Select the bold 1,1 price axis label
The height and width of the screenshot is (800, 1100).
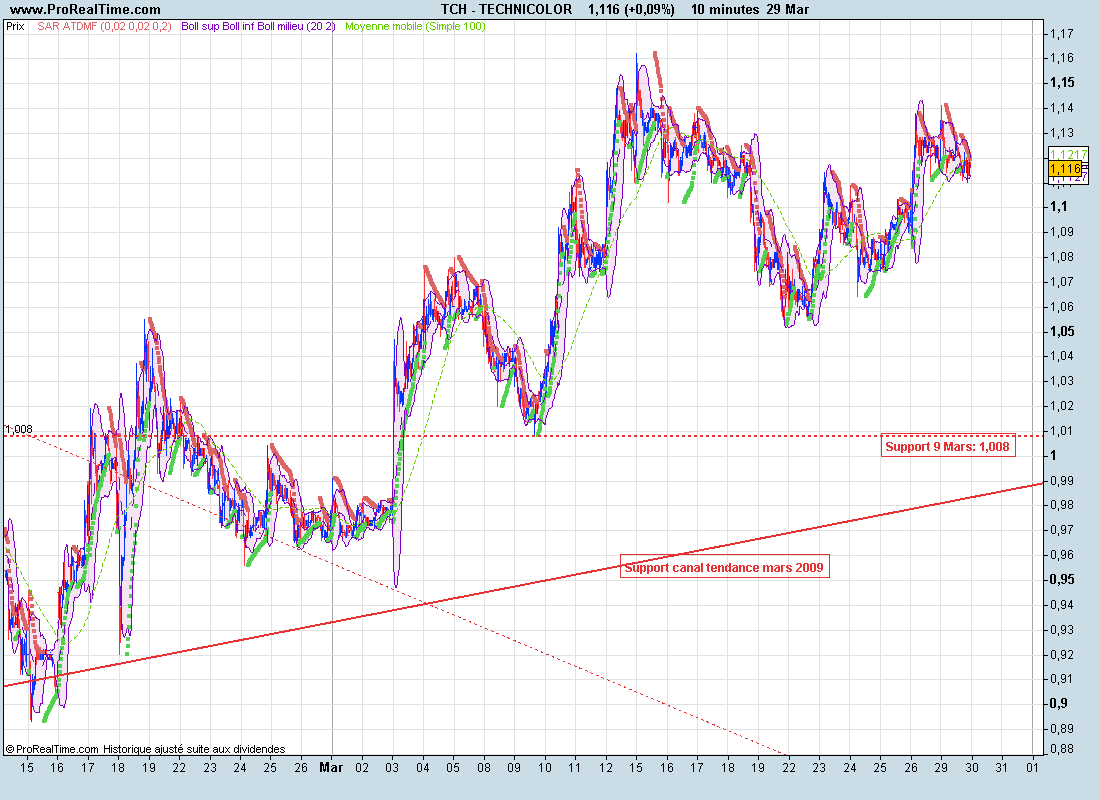pyautogui.click(x=1059, y=207)
